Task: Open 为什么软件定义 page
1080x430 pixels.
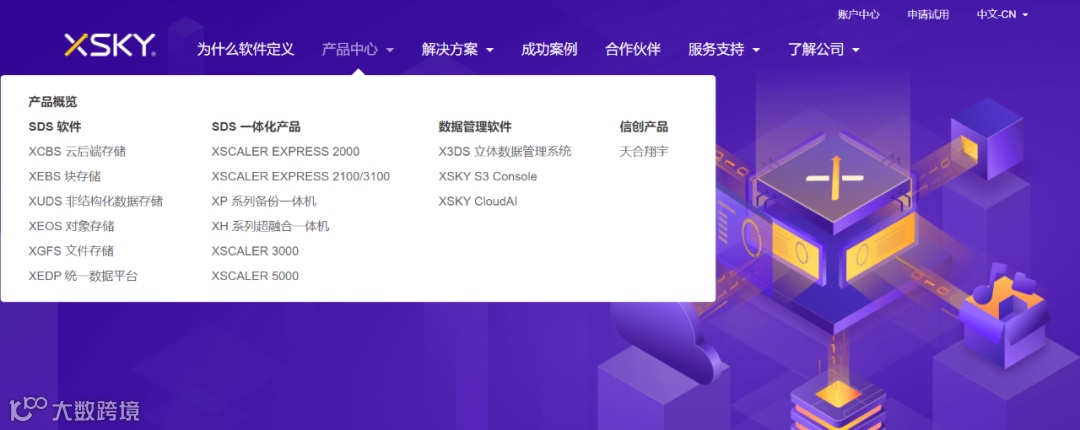Action: click(246, 50)
